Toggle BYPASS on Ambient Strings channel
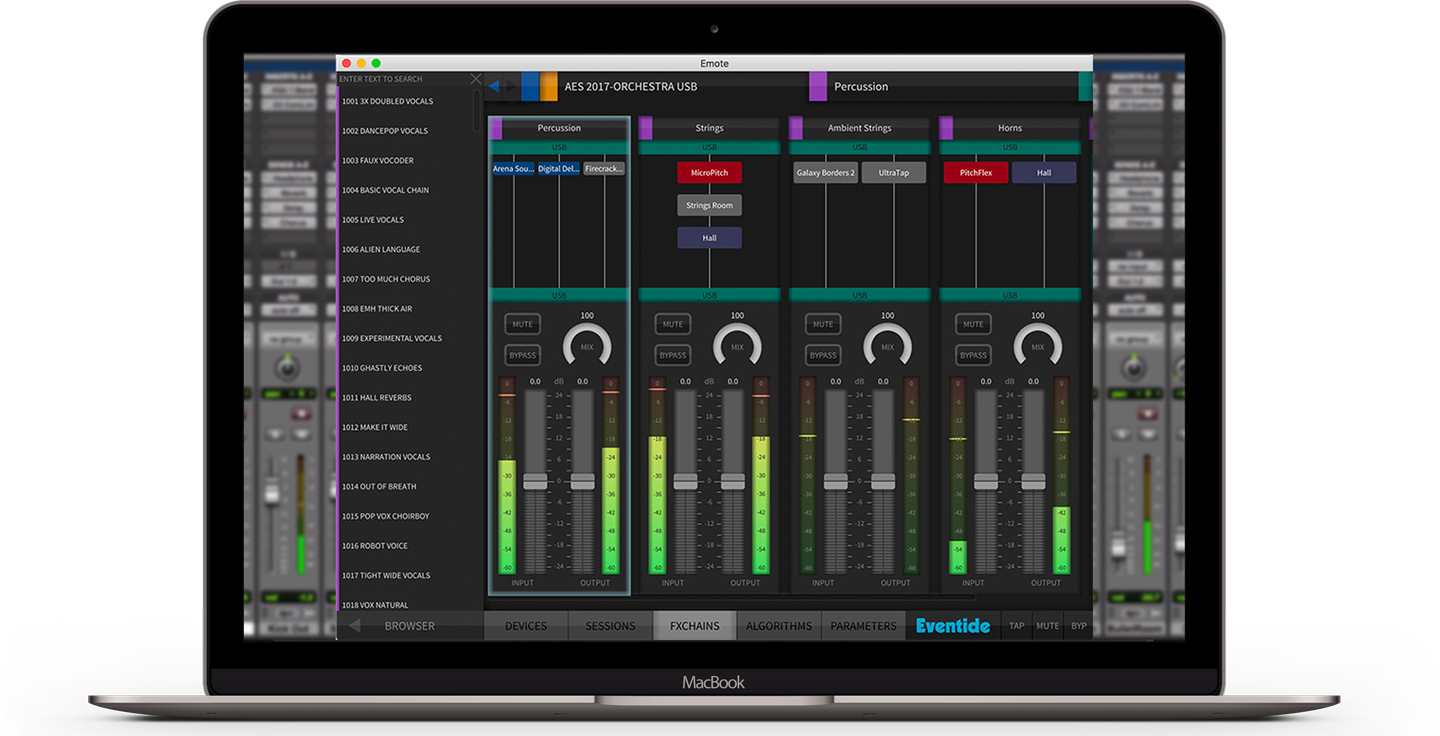 823,355
